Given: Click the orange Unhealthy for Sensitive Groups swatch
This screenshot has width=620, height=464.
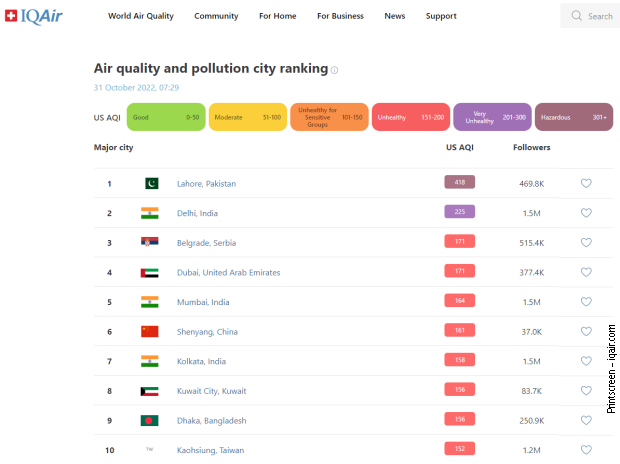Looking at the screenshot, I should [x=329, y=117].
